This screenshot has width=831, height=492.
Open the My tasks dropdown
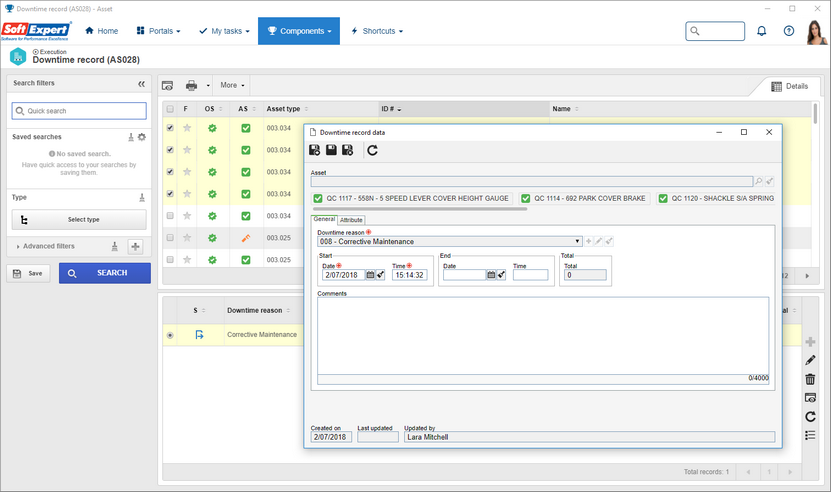click(x=224, y=31)
